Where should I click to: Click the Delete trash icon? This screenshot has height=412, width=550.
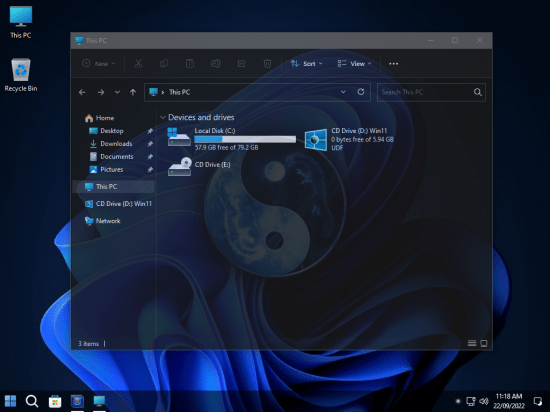click(267, 63)
